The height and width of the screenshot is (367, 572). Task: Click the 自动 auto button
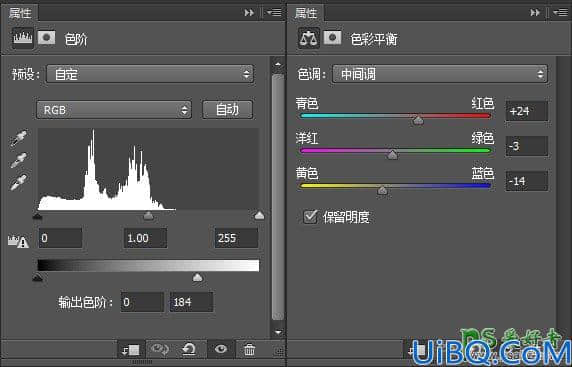coord(227,109)
